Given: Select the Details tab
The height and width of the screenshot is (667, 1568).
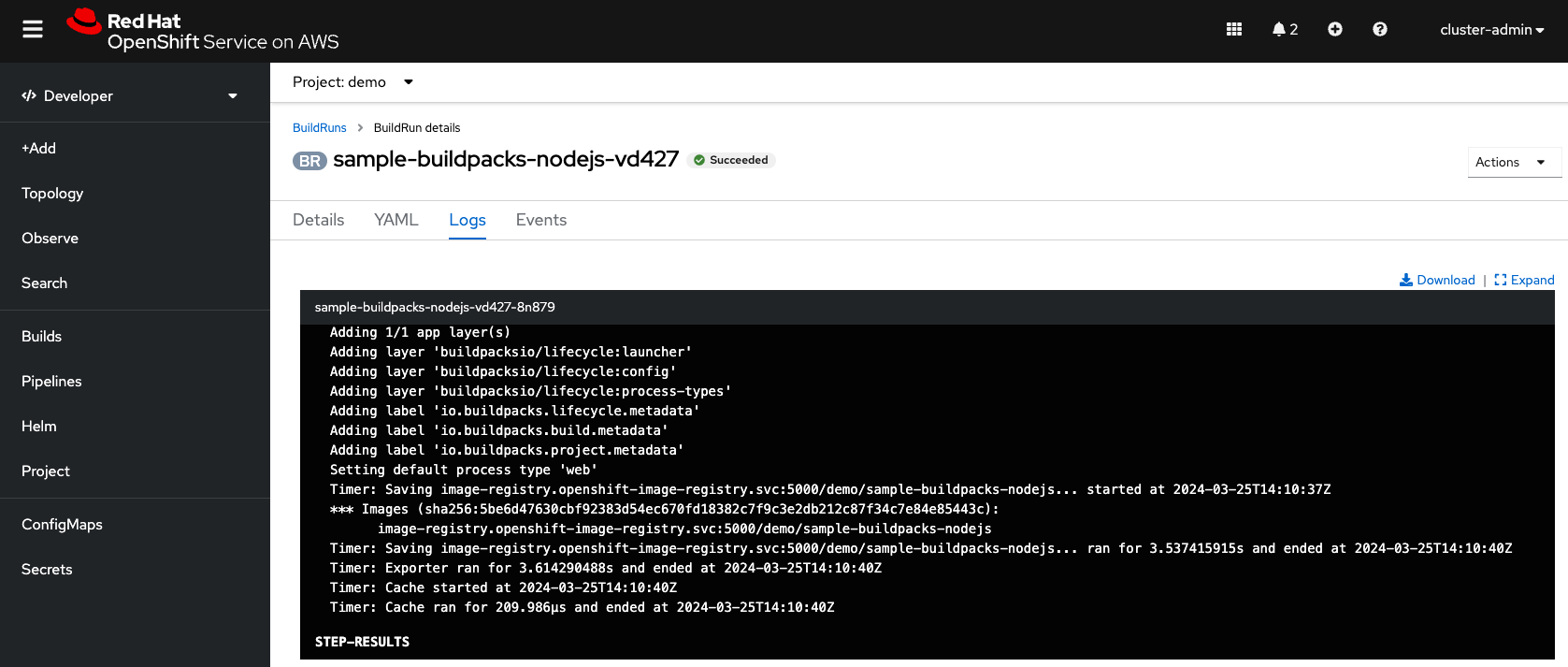Looking at the screenshot, I should click(x=318, y=220).
